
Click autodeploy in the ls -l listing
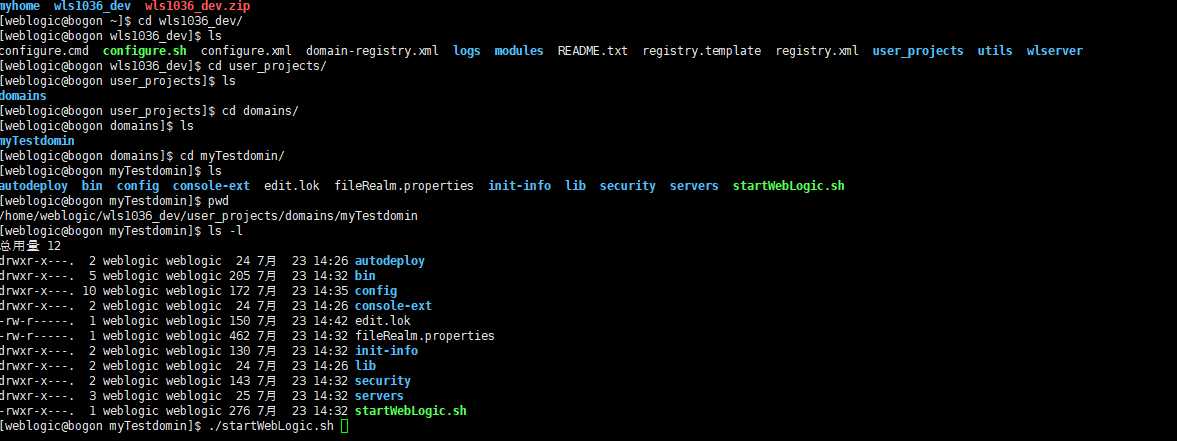click(x=390, y=261)
